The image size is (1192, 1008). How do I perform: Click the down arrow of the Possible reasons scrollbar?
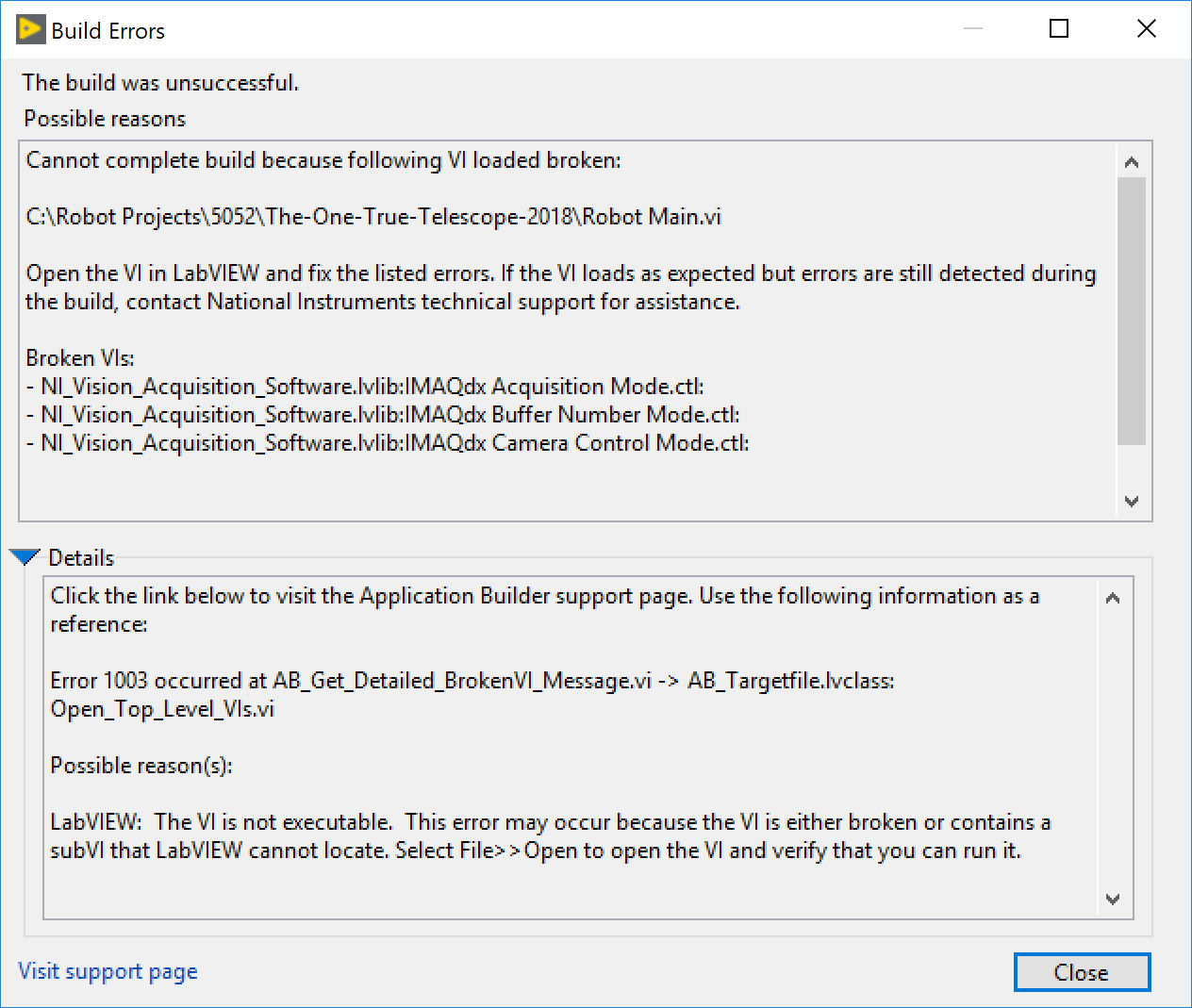pos(1132,502)
